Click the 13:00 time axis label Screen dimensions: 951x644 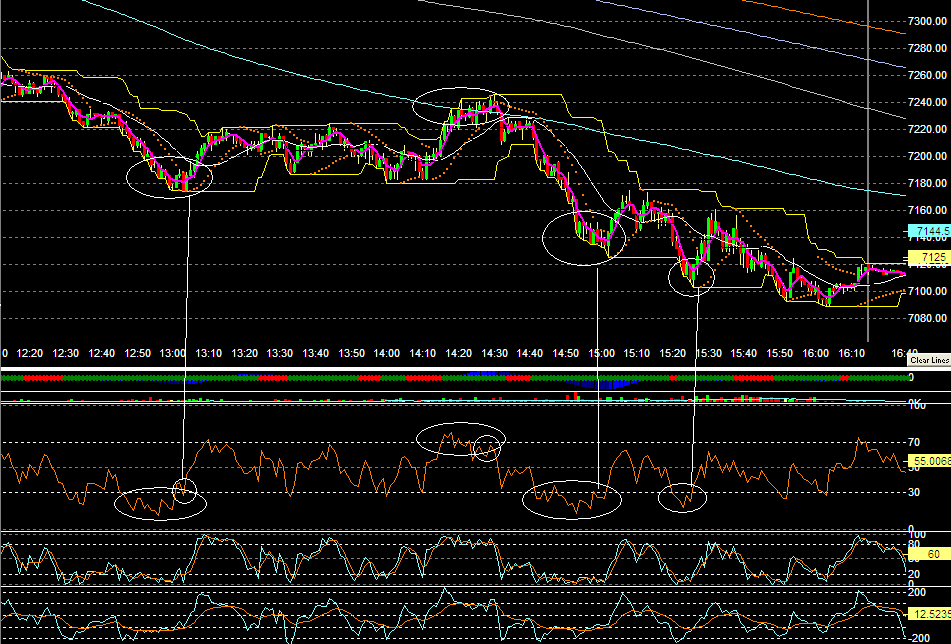click(173, 353)
